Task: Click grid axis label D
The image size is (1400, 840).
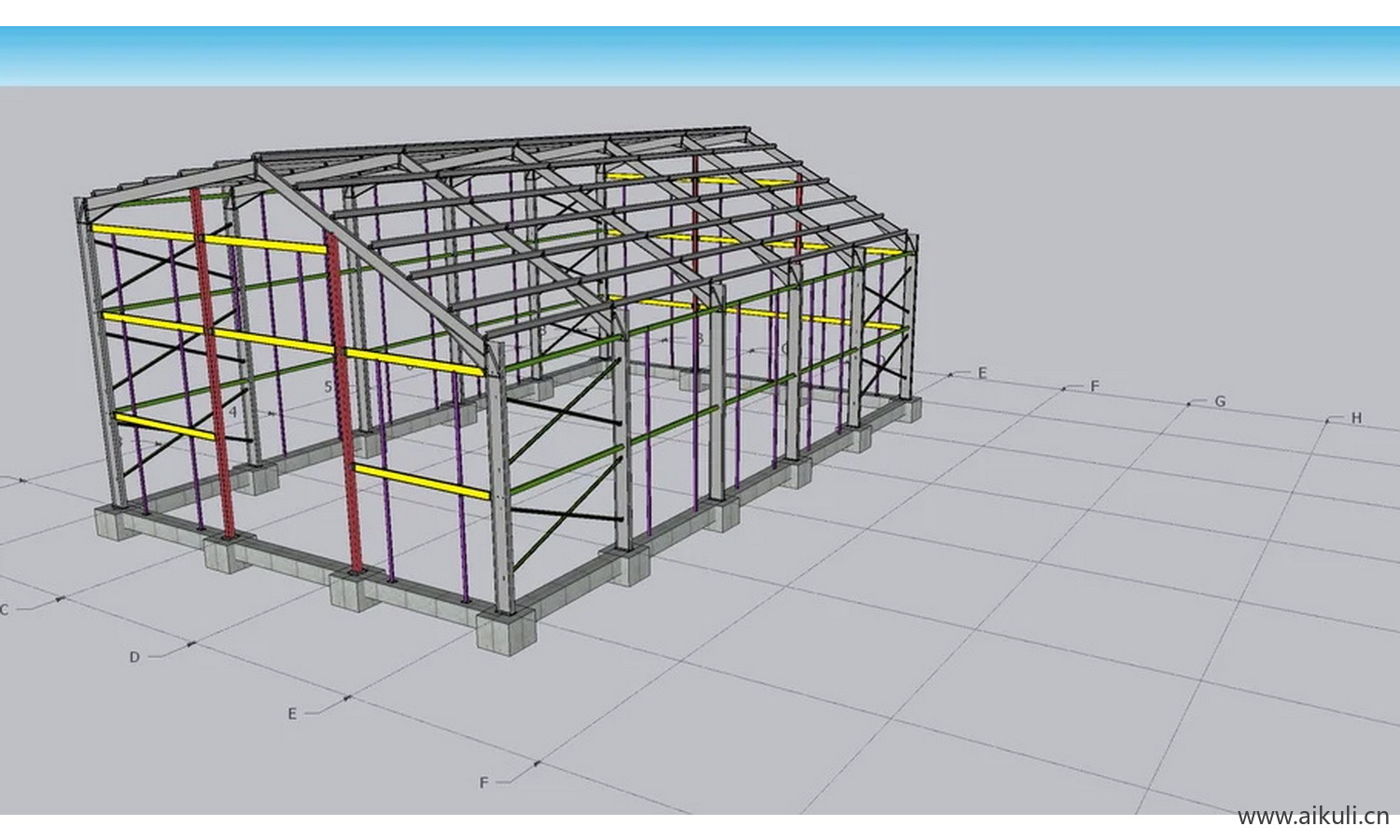Action: click(x=134, y=657)
